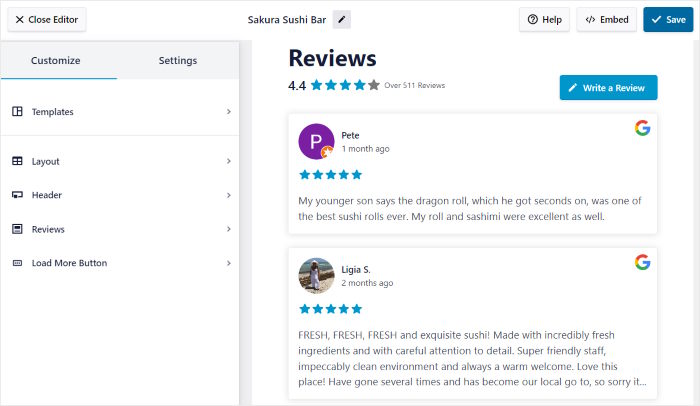Image resolution: width=700 pixels, height=406 pixels.
Task: Click the Write a Review button
Action: (x=608, y=88)
